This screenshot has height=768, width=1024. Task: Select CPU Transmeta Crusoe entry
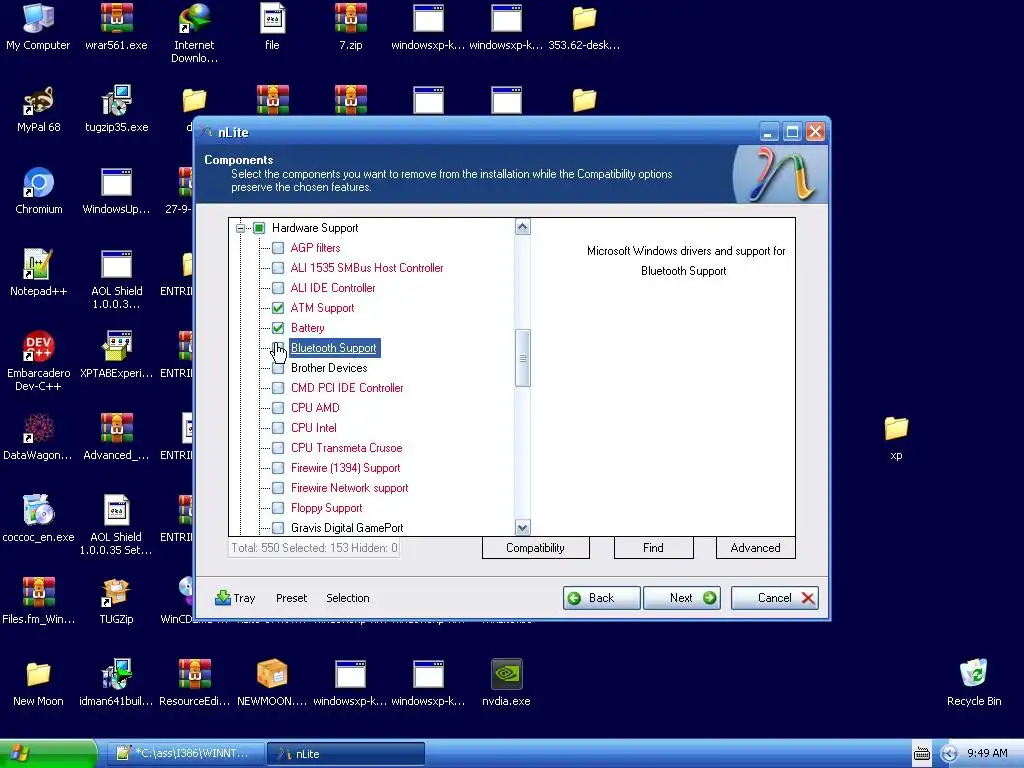pos(347,448)
